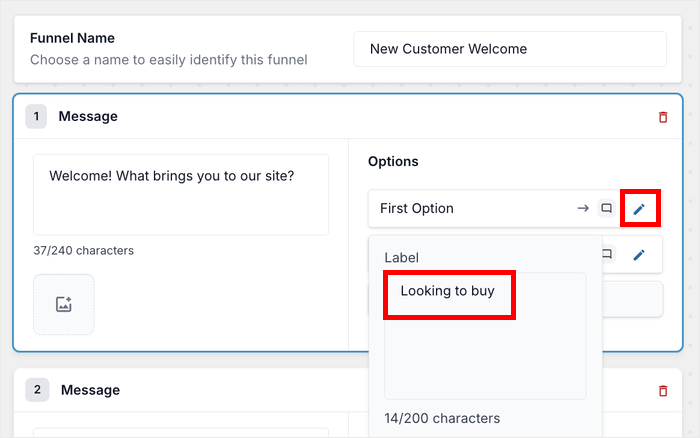Click the pencil icon on the second option
The width and height of the screenshot is (700, 438).
[x=639, y=254]
